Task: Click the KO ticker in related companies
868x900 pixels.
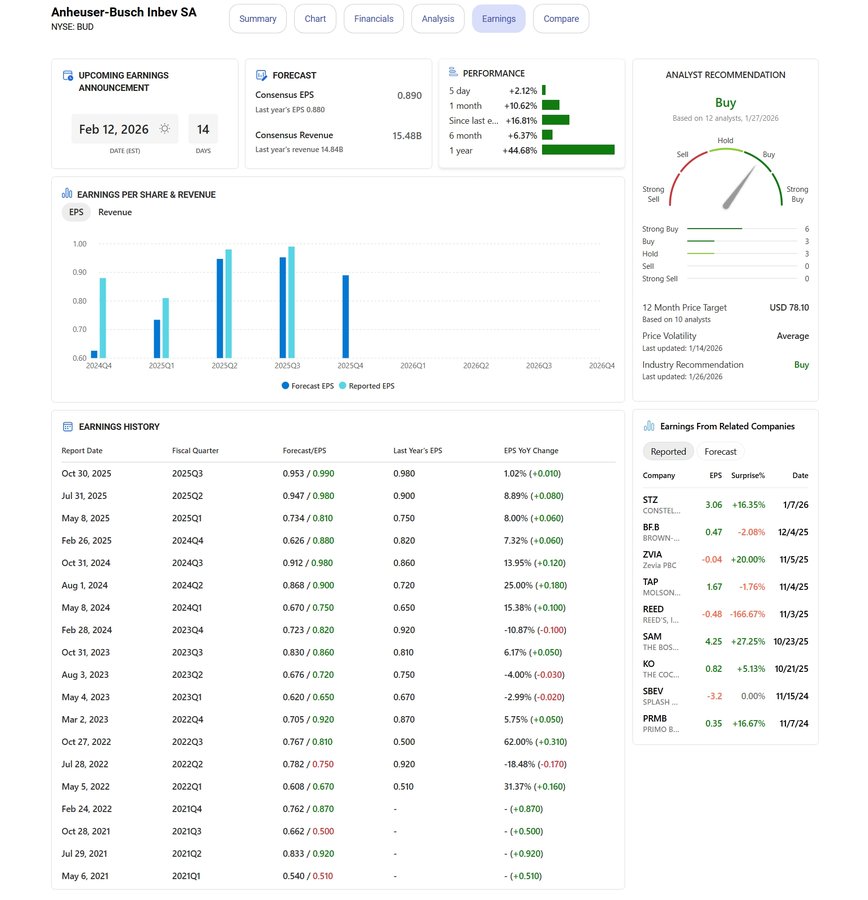Action: pos(650,664)
